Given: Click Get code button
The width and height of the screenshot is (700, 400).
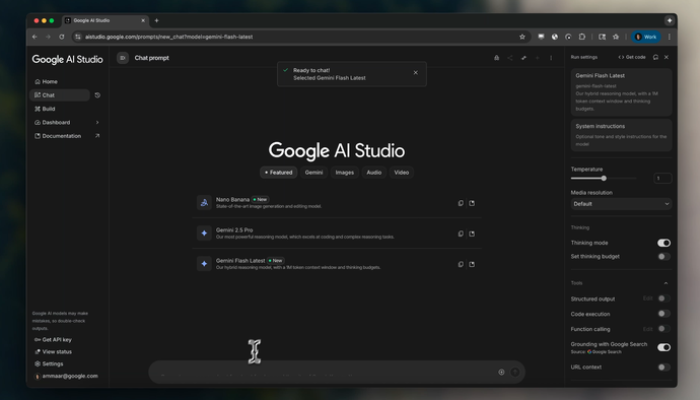Looking at the screenshot, I should [632, 57].
